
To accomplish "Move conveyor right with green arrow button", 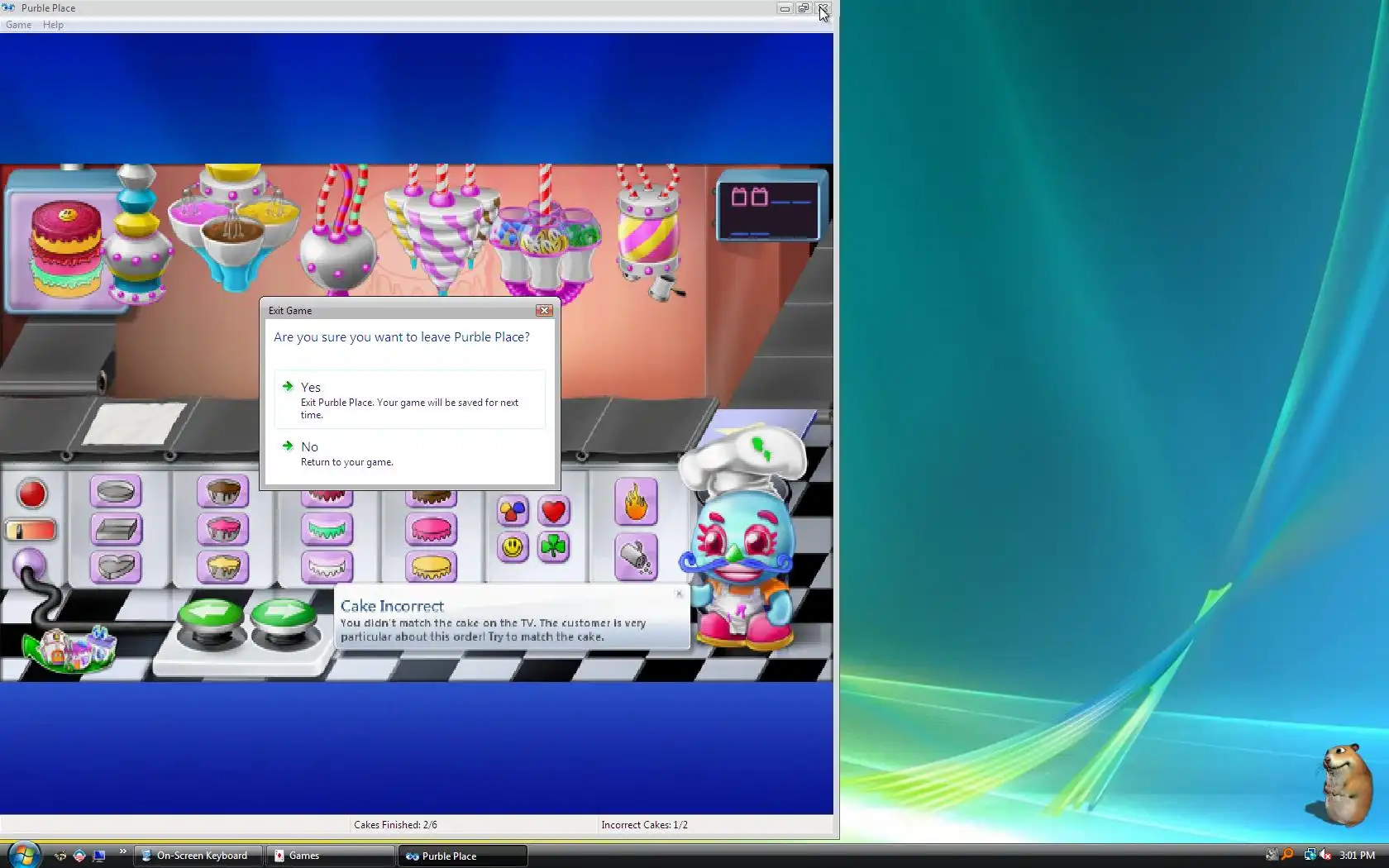I will [284, 616].
